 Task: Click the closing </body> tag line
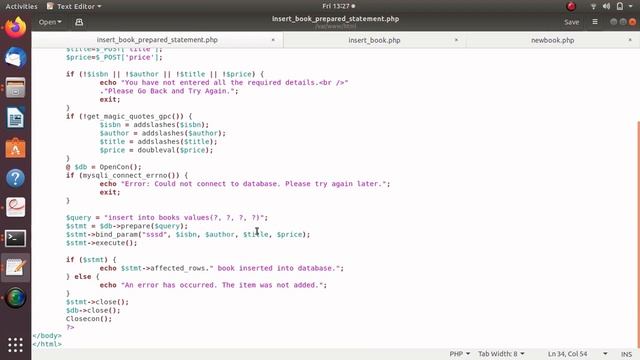coord(47,336)
